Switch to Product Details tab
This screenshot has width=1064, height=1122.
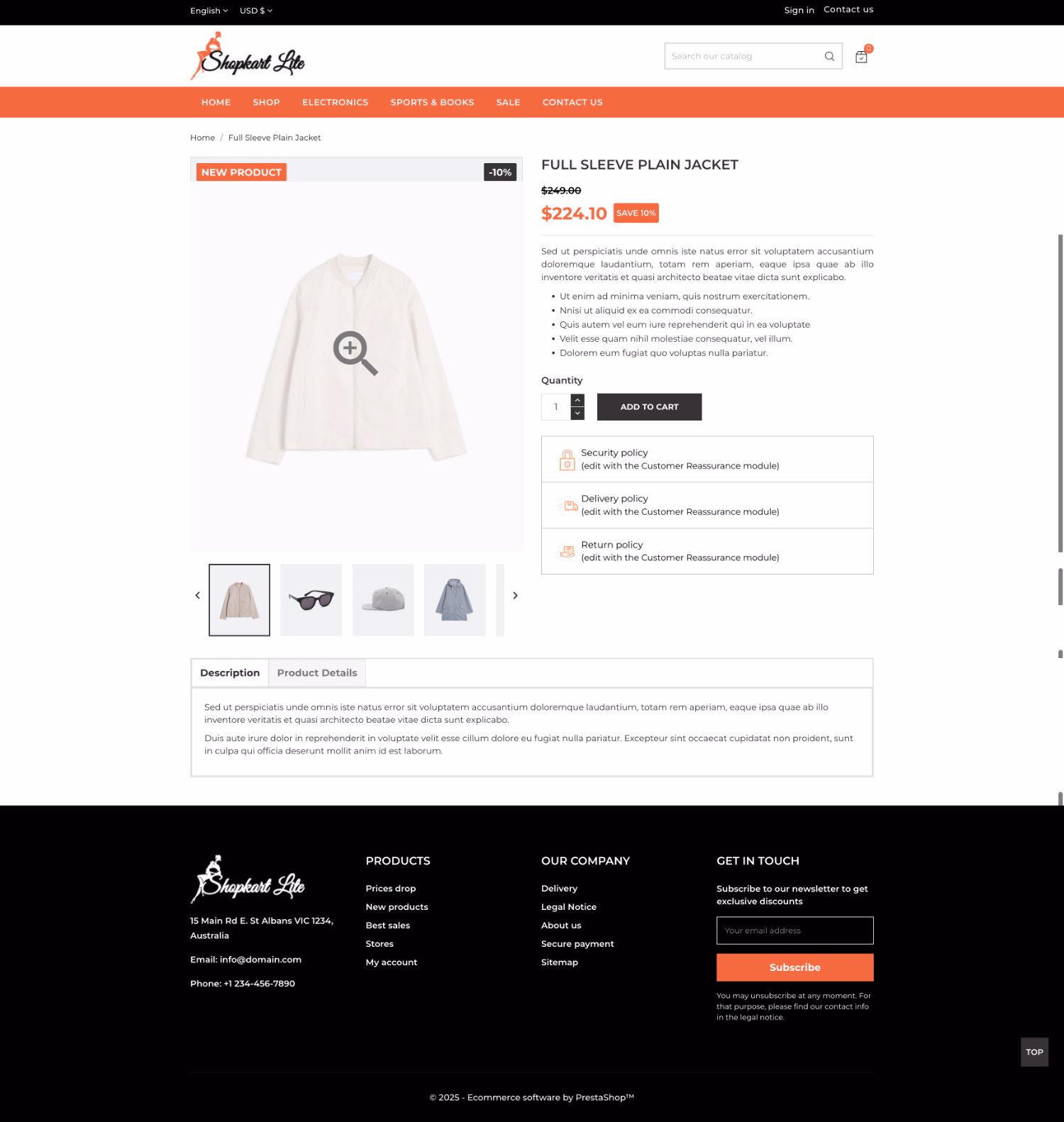pos(317,673)
